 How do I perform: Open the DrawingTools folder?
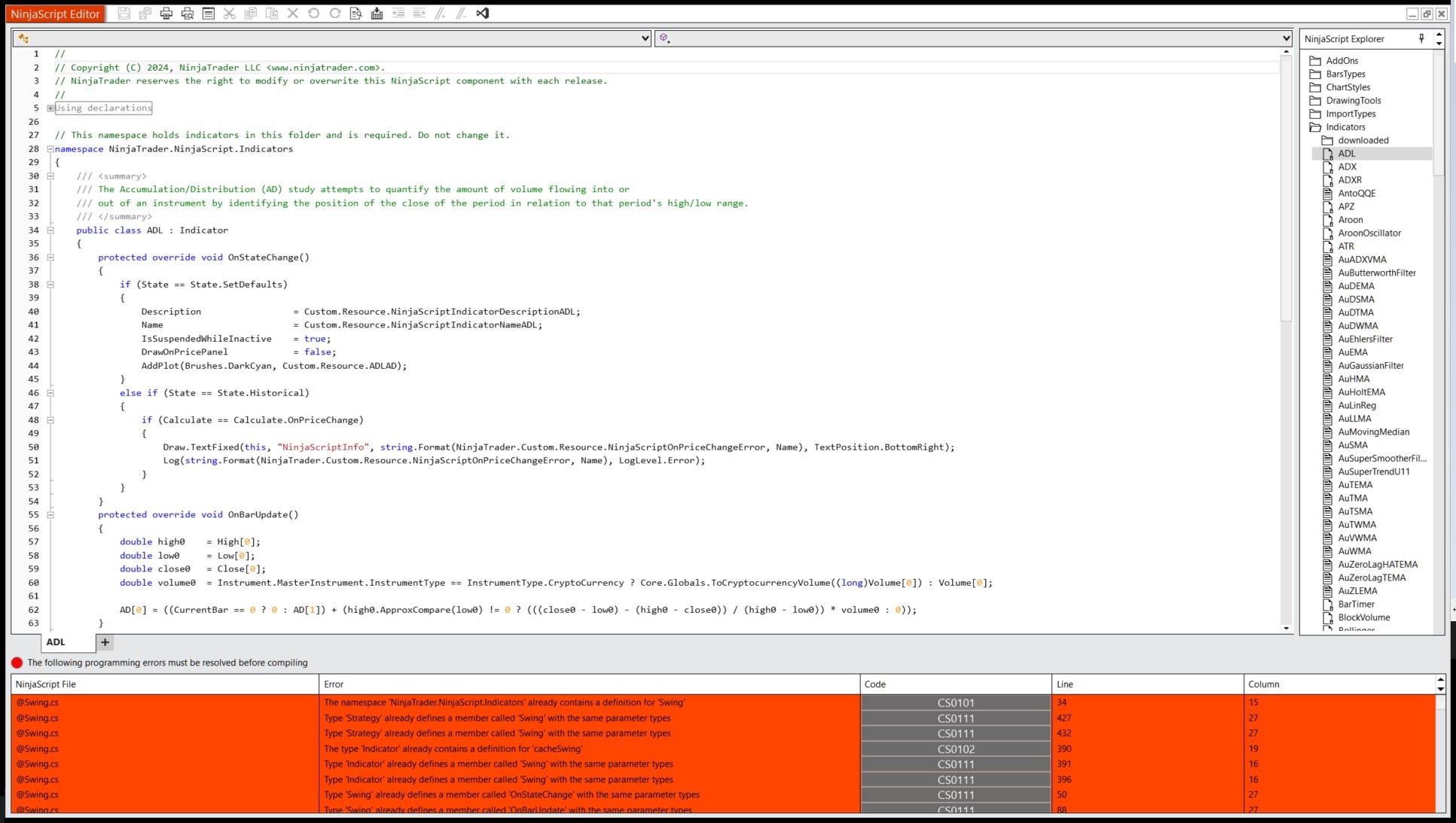(1353, 101)
